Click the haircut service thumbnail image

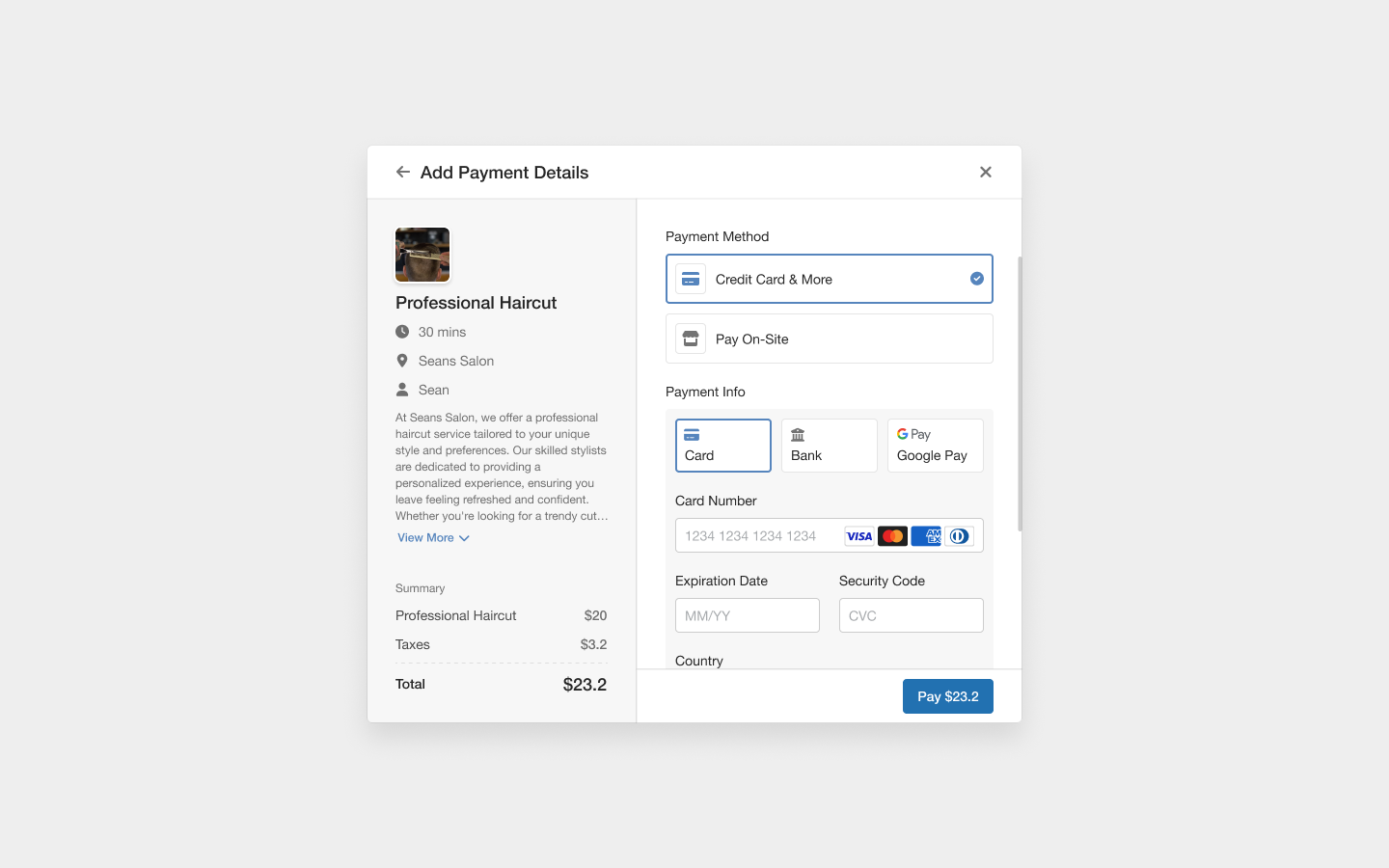(x=422, y=255)
